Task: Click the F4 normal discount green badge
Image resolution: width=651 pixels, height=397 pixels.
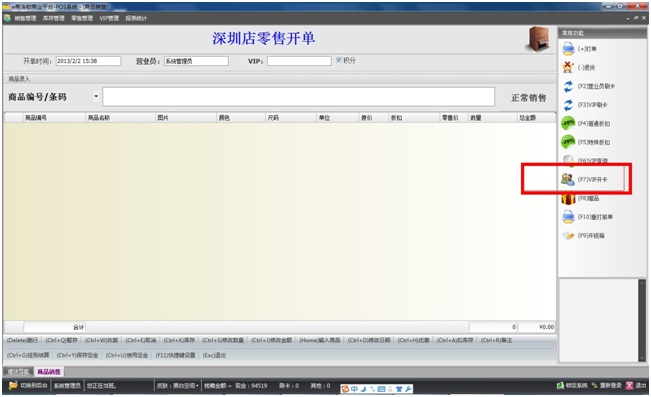Action: (568, 123)
